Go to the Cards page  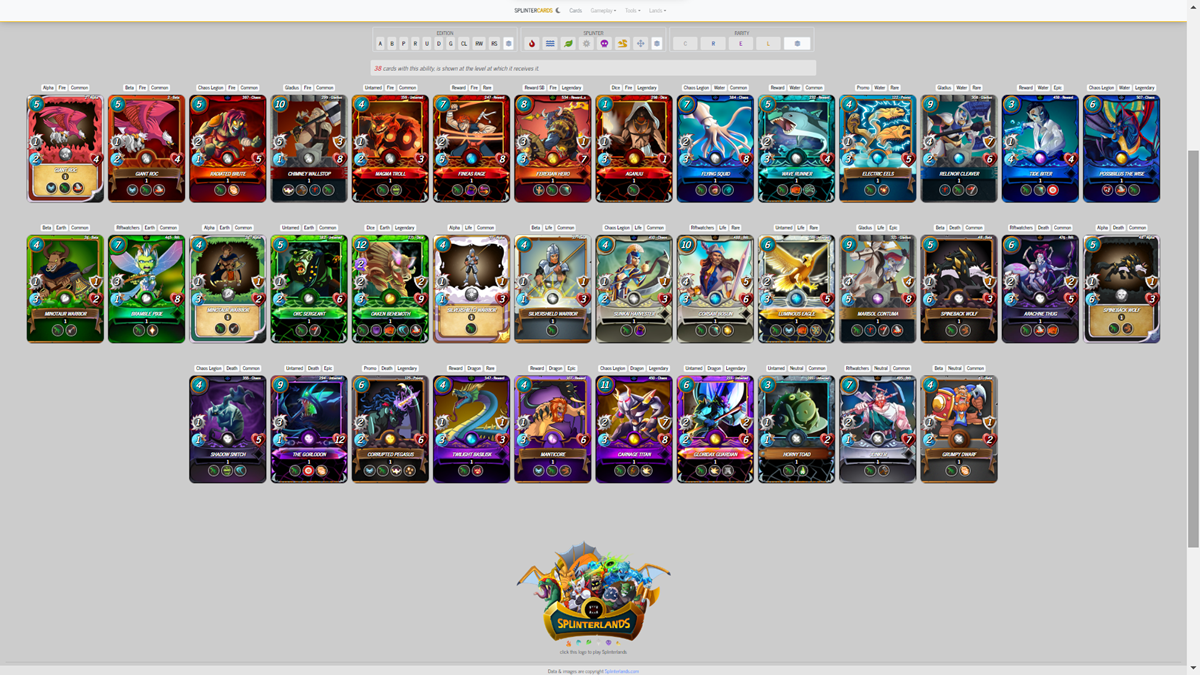click(576, 10)
